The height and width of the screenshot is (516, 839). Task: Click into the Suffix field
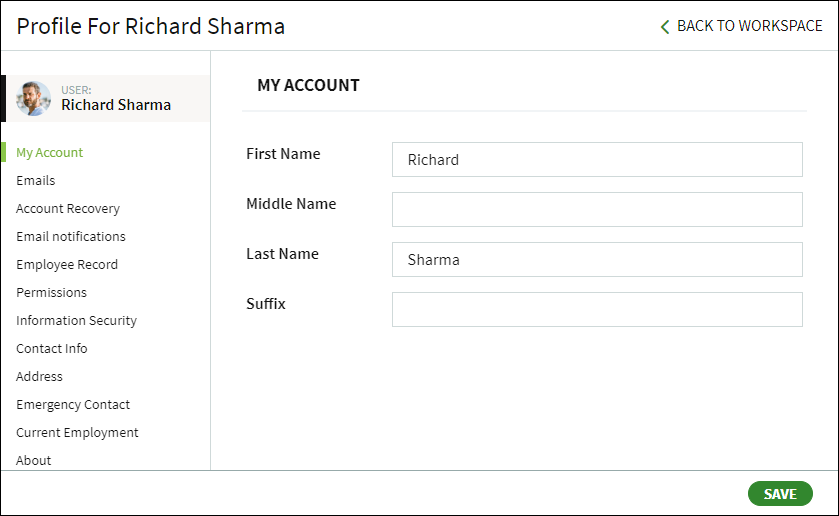pyautogui.click(x=597, y=309)
